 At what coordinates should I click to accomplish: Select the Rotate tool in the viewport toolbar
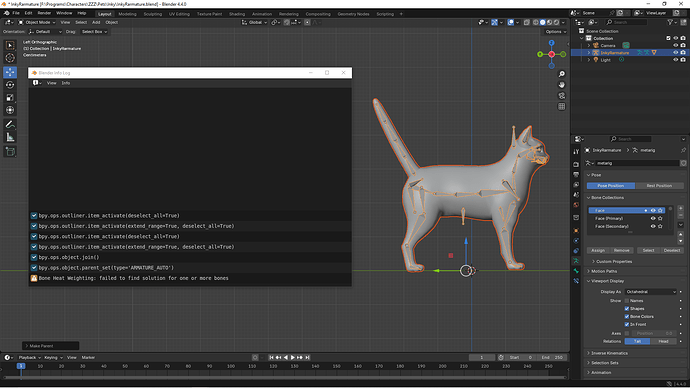(x=10, y=85)
